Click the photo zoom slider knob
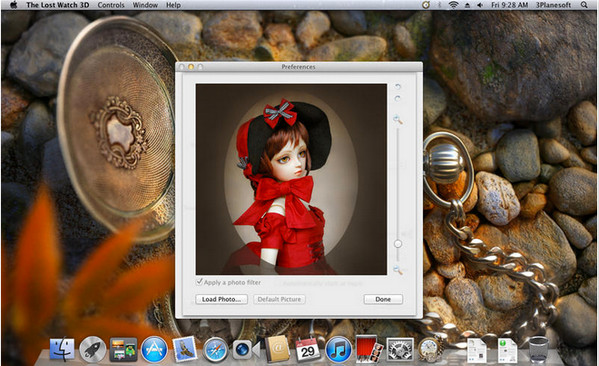The image size is (599, 366). point(398,244)
